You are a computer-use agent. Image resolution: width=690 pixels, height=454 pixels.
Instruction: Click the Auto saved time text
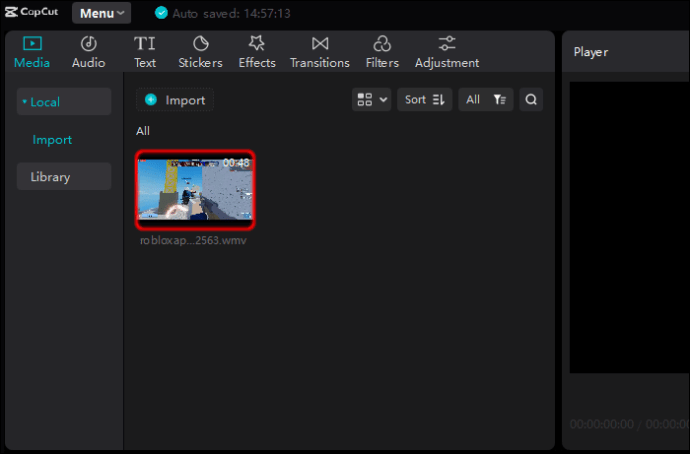231,14
